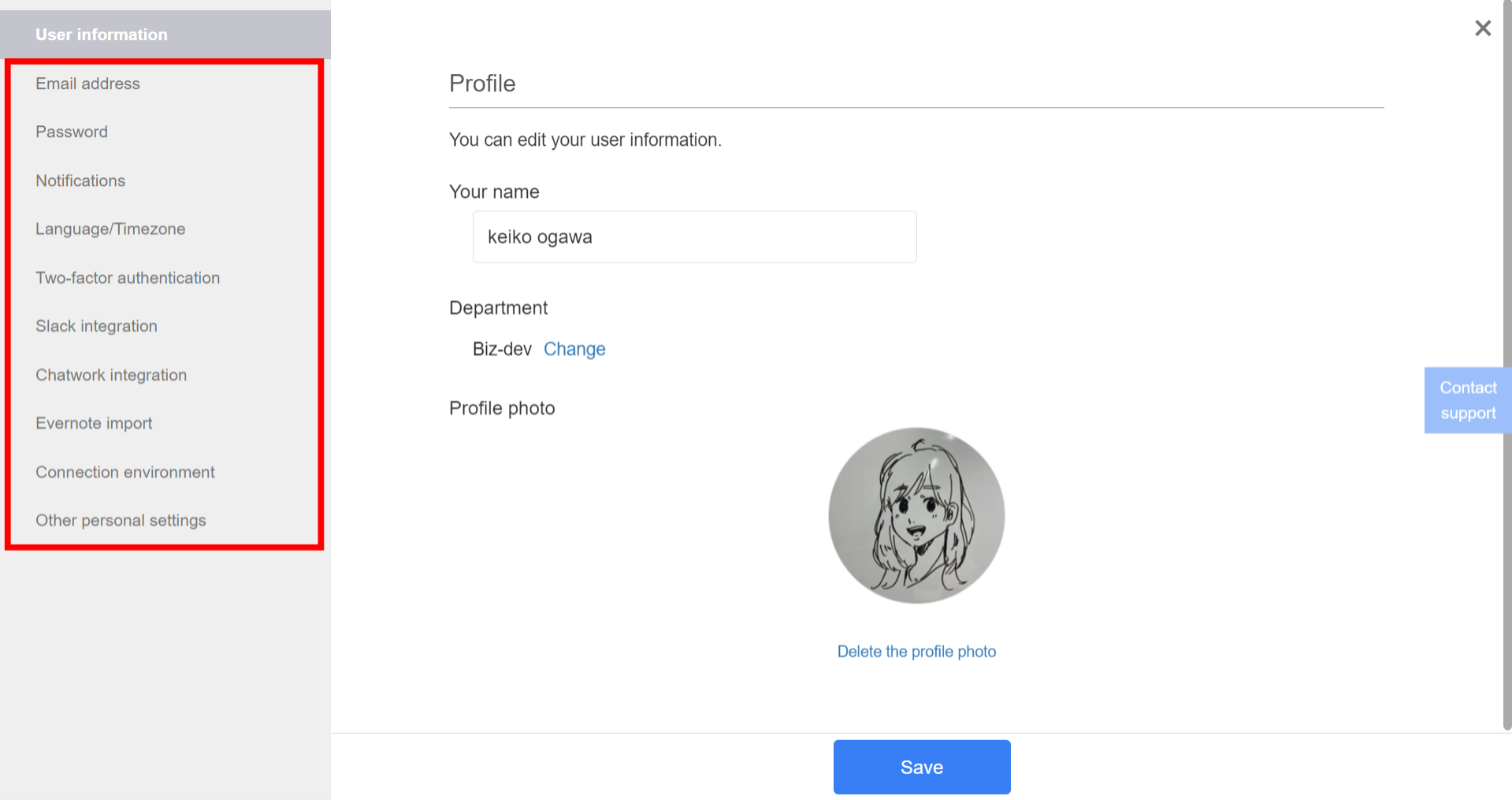Open the Language/Timezone settings
The image size is (1512, 800).
[110, 229]
